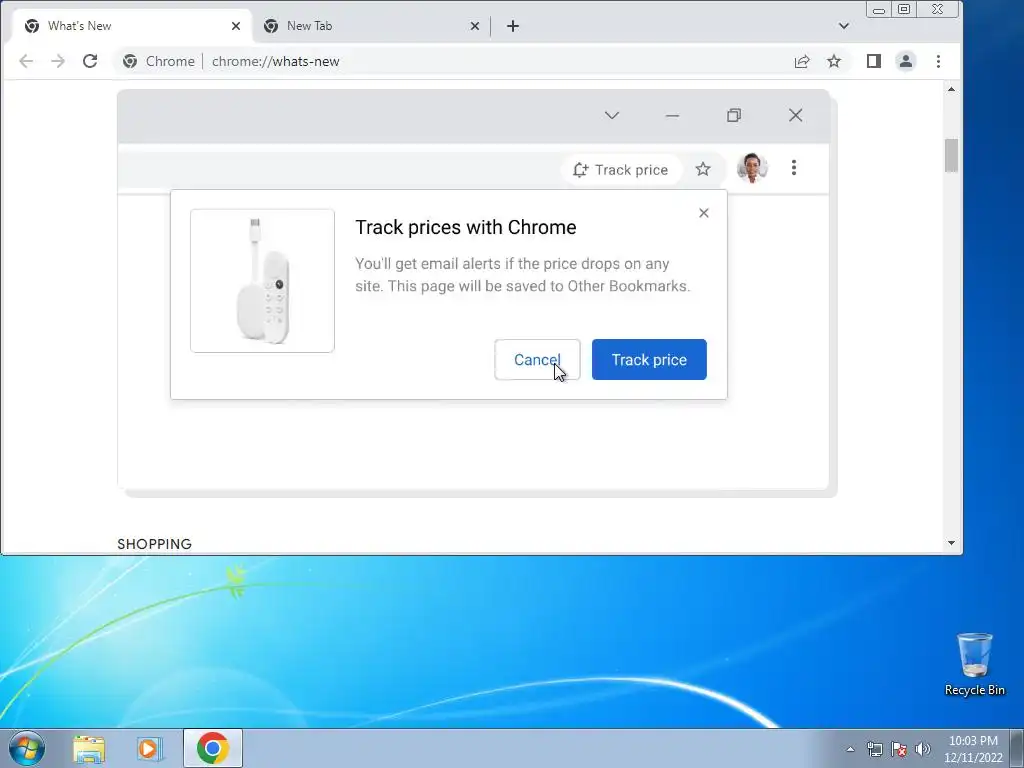Click the taskbar clock showing 10:03 PM

tap(973, 749)
